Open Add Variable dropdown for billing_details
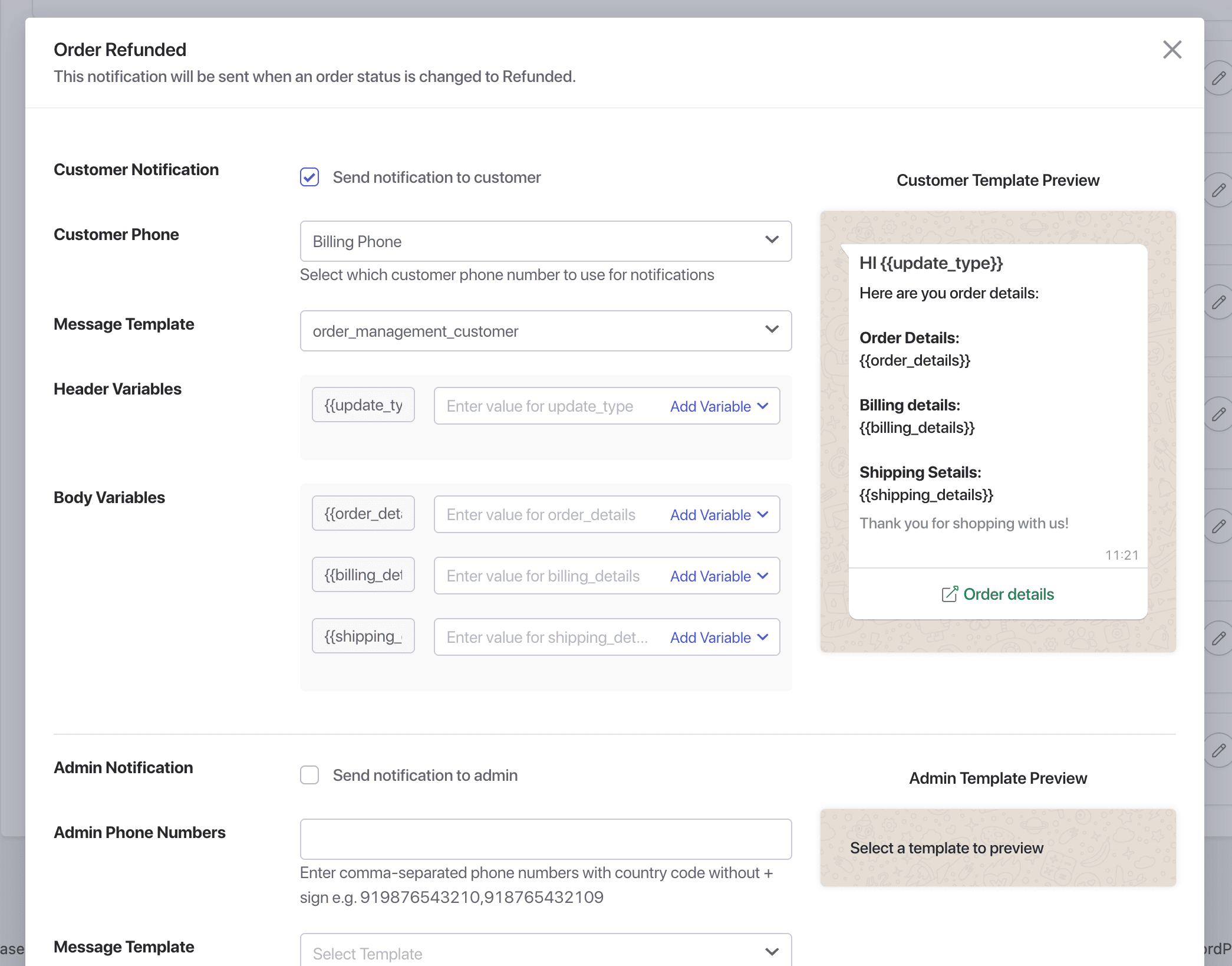The image size is (1232, 966). coord(719,576)
